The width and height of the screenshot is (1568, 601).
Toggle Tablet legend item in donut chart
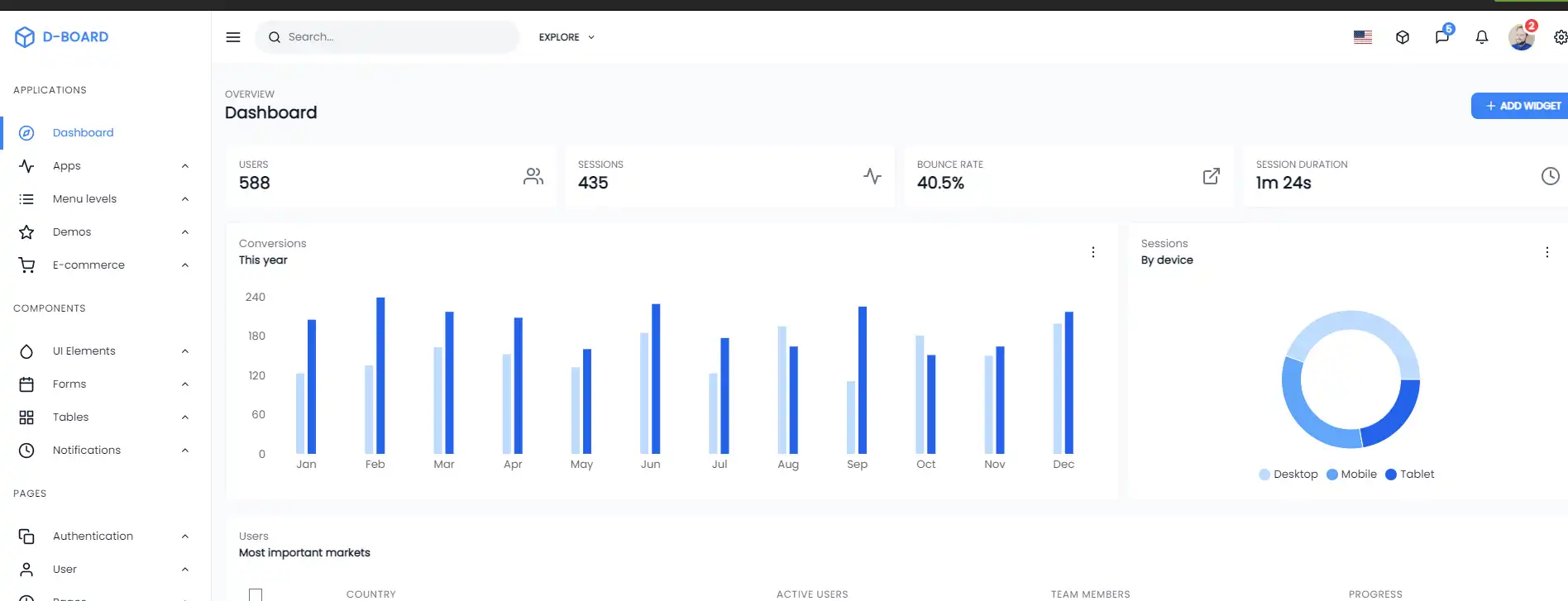coord(1409,475)
